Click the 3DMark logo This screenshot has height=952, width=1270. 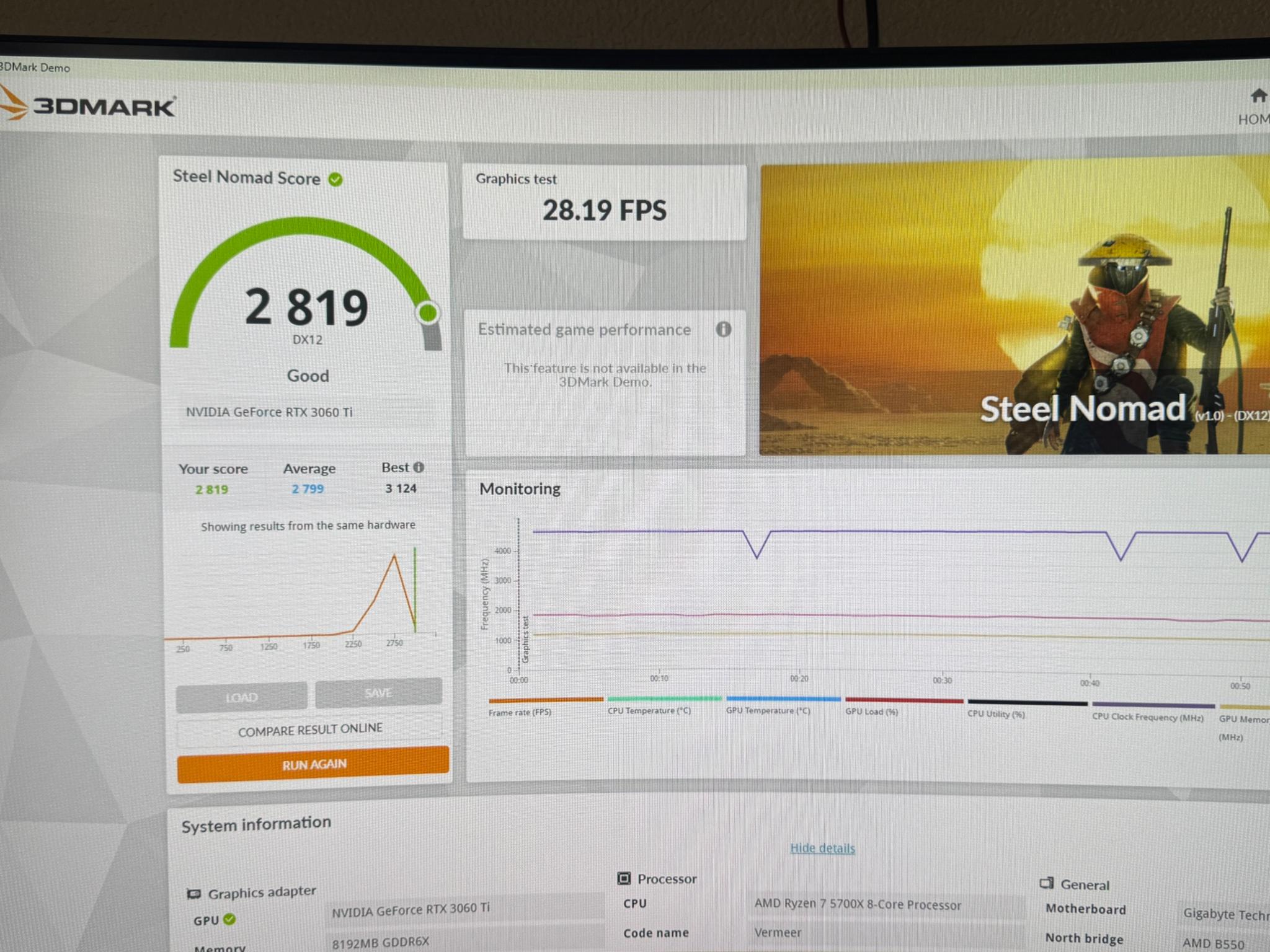[x=88, y=105]
